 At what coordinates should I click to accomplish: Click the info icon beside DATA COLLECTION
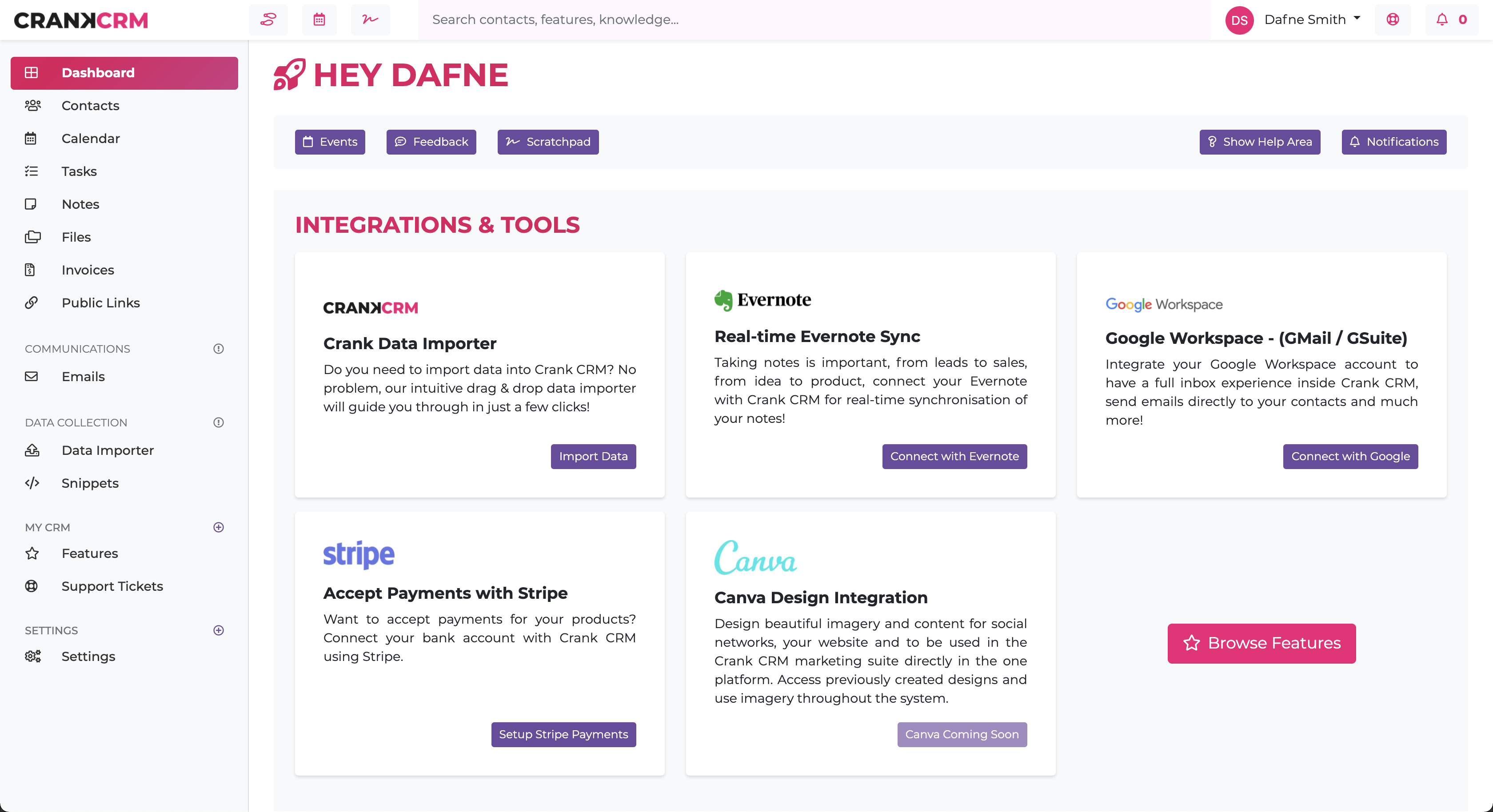coord(218,422)
